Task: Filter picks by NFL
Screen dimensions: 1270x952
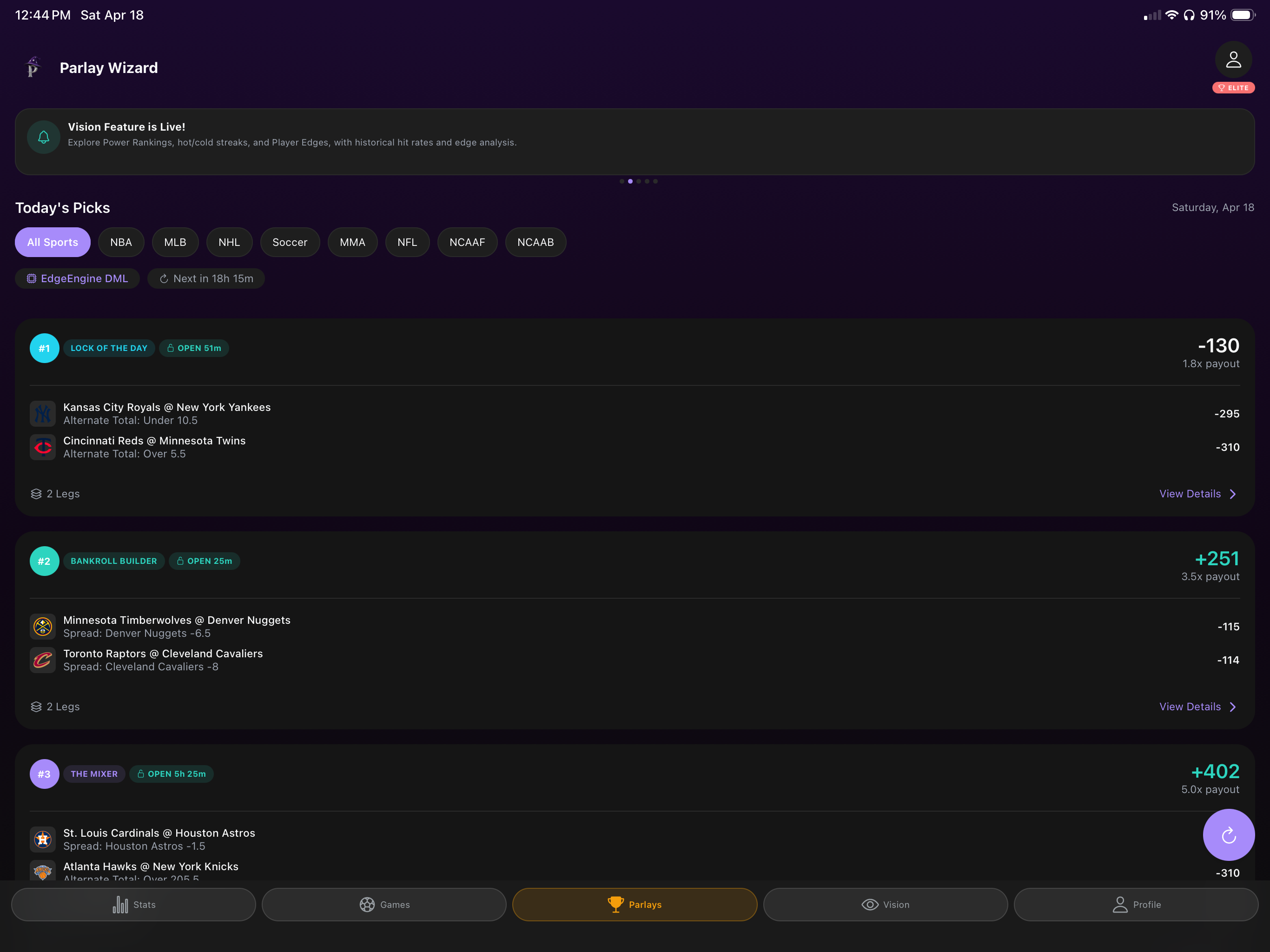Action: coord(408,242)
